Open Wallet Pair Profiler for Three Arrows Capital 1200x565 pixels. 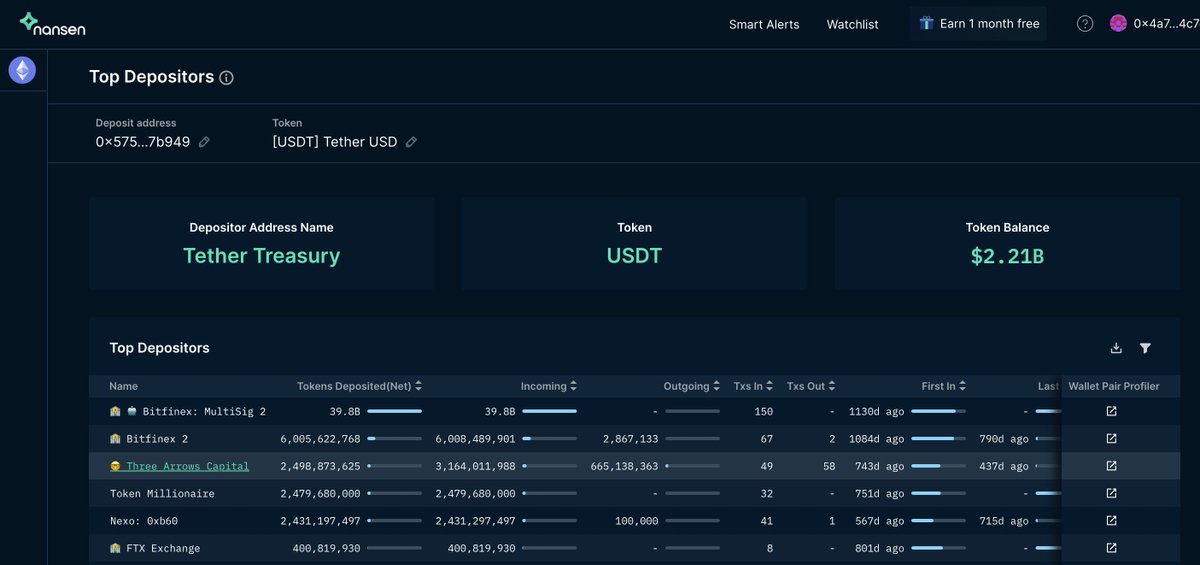click(1111, 466)
